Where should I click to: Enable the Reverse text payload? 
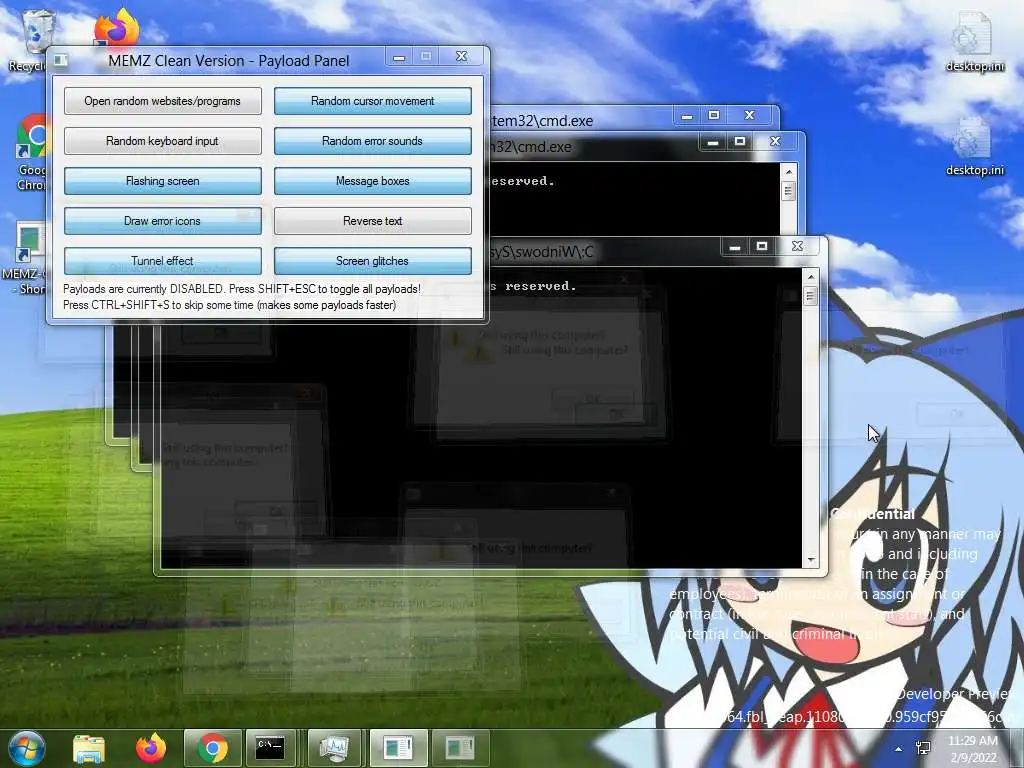click(373, 221)
